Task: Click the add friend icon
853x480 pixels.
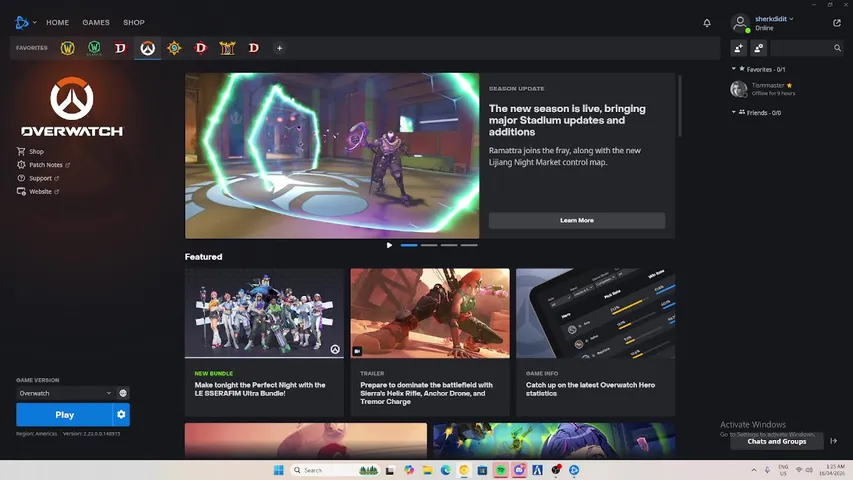Action: coord(738,48)
